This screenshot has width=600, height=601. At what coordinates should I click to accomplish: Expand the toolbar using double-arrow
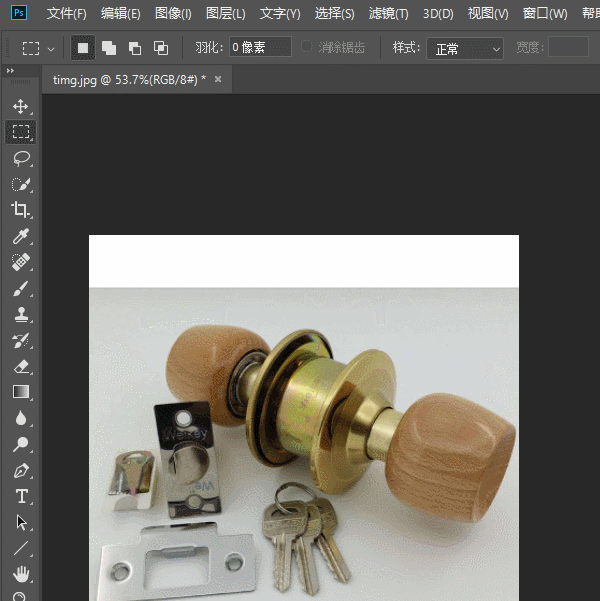coord(10,72)
